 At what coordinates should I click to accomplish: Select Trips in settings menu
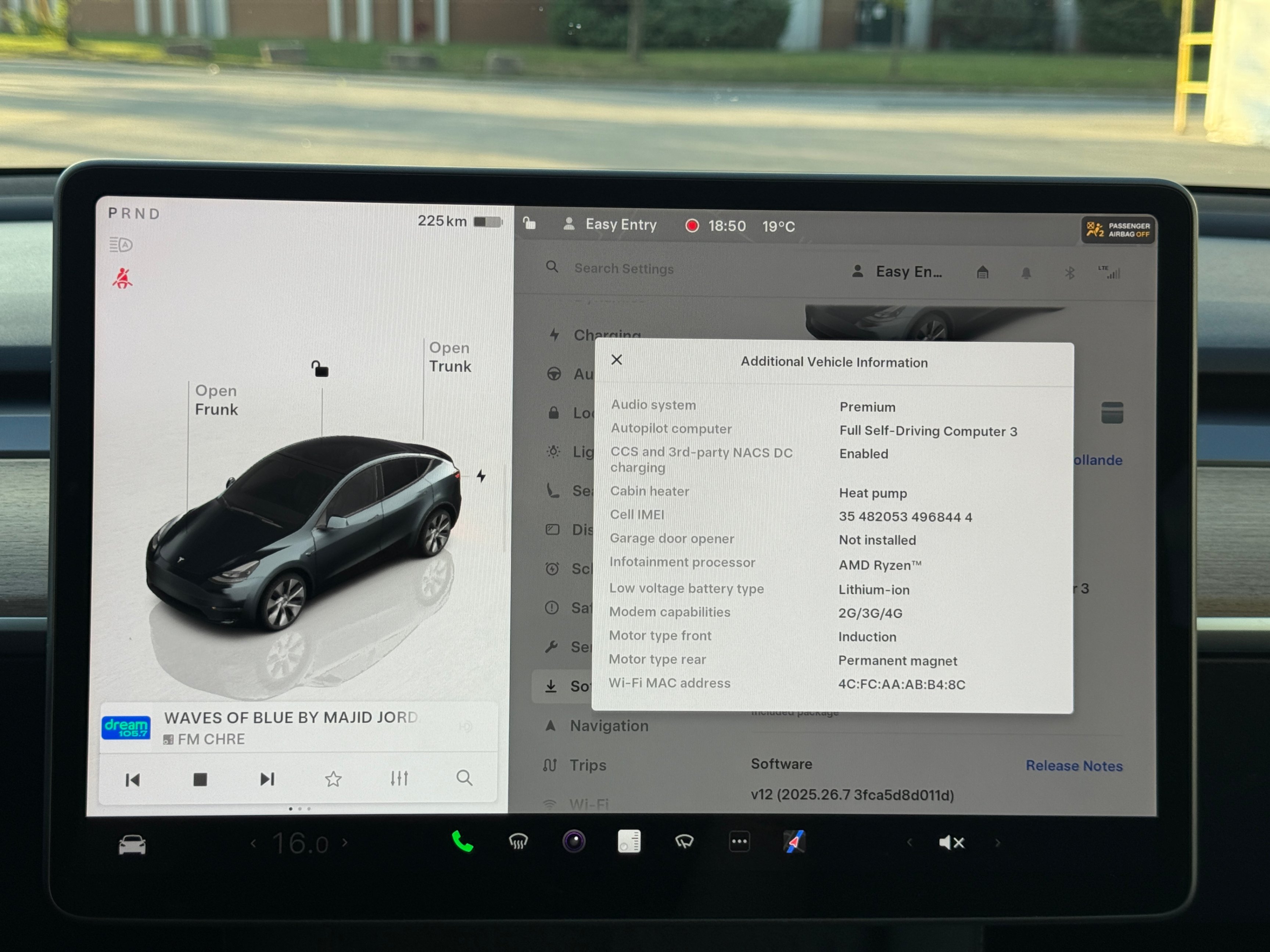587,765
